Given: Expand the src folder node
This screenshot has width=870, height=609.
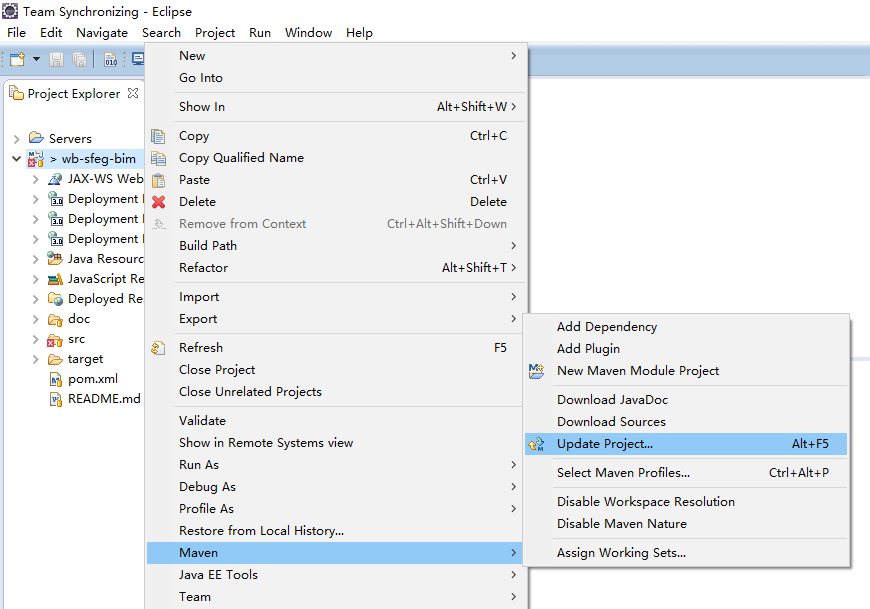Looking at the screenshot, I should [x=36, y=339].
